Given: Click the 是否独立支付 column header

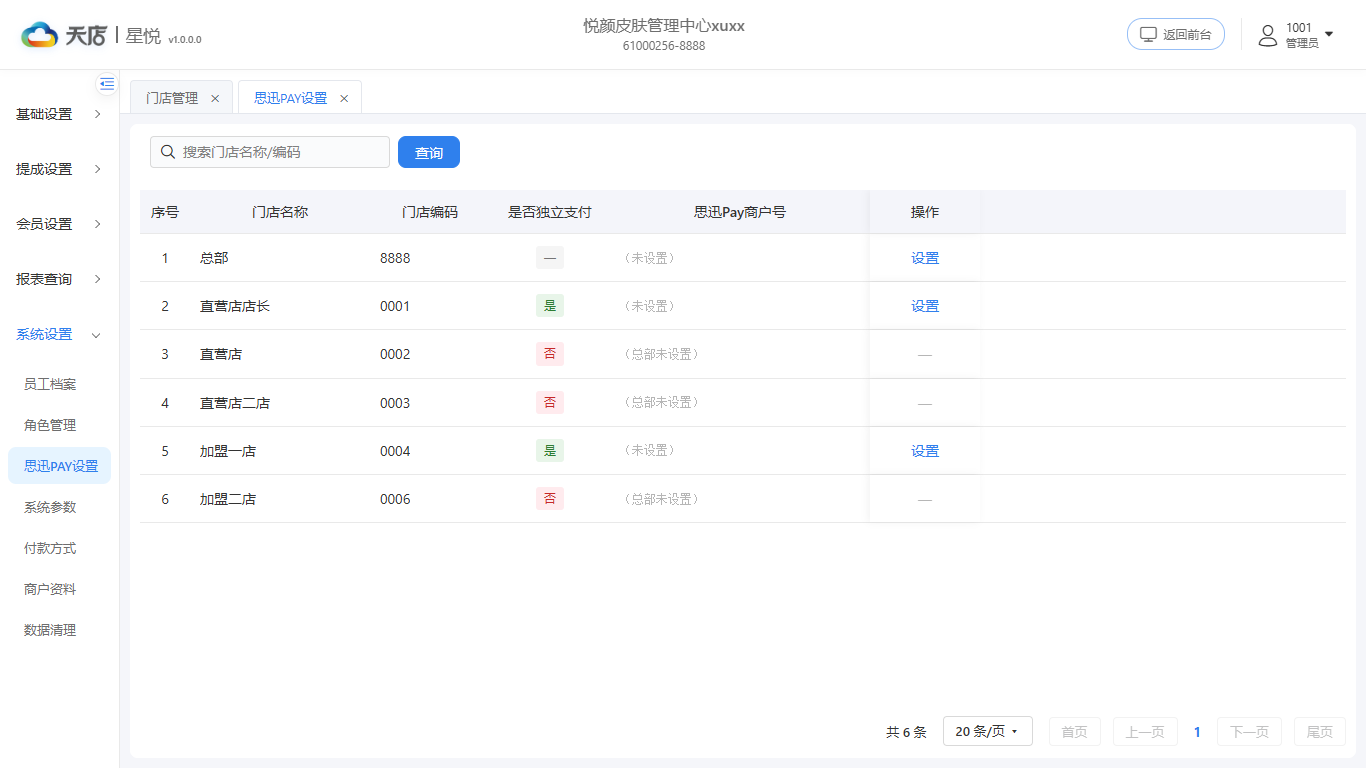Looking at the screenshot, I should click(550, 212).
